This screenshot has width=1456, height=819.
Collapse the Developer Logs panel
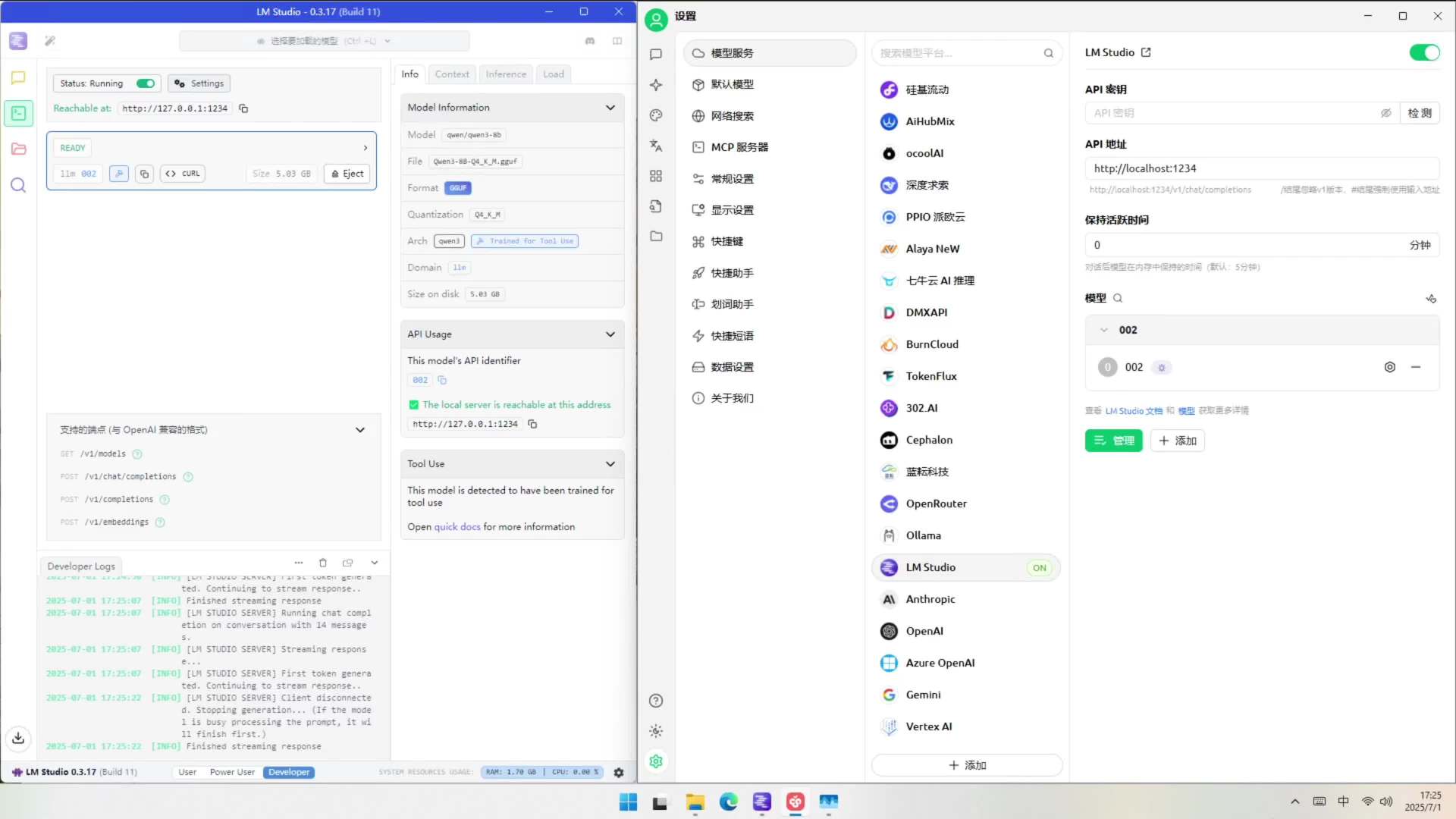pyautogui.click(x=375, y=563)
